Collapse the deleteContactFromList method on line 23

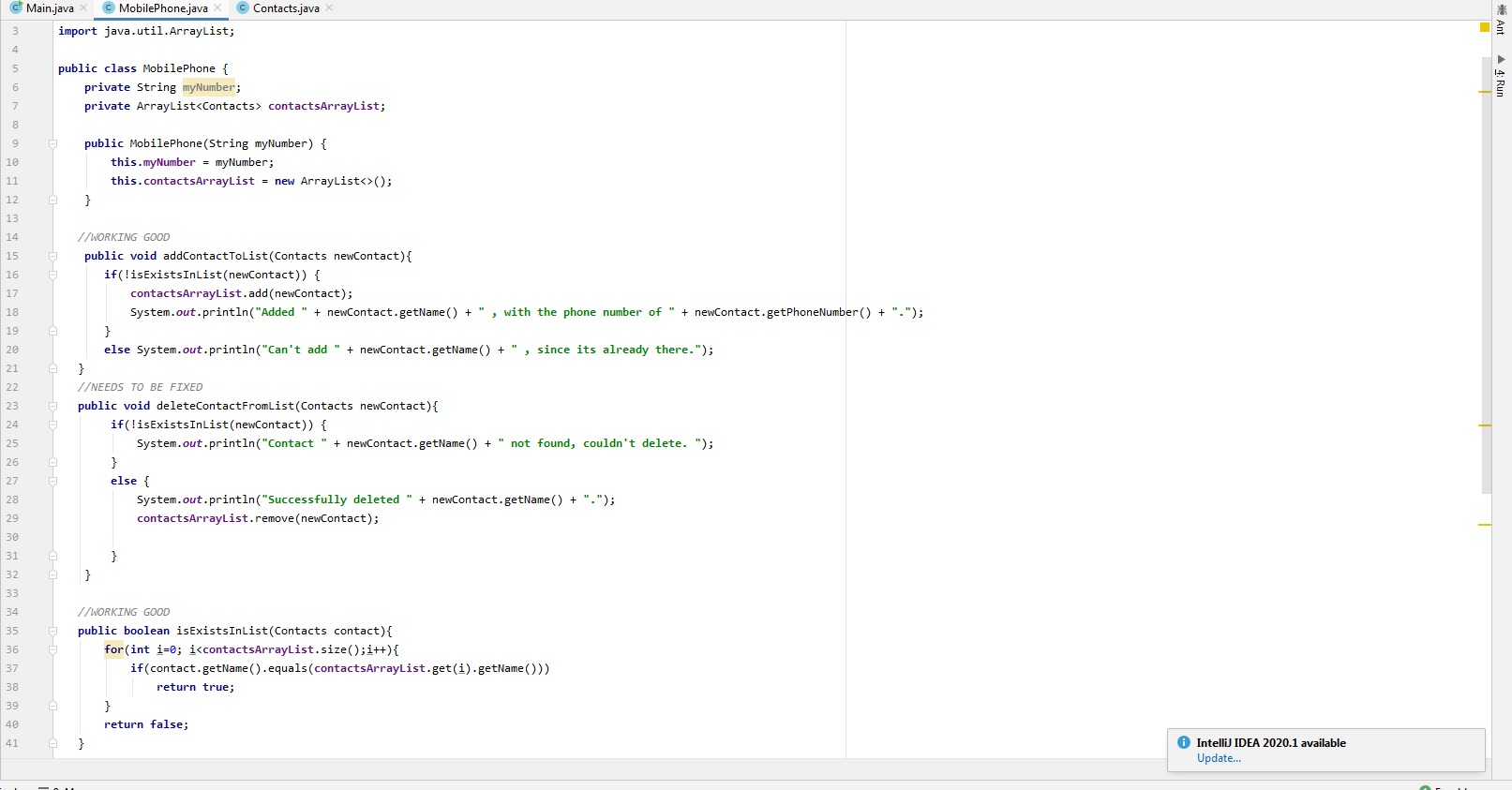click(x=52, y=406)
